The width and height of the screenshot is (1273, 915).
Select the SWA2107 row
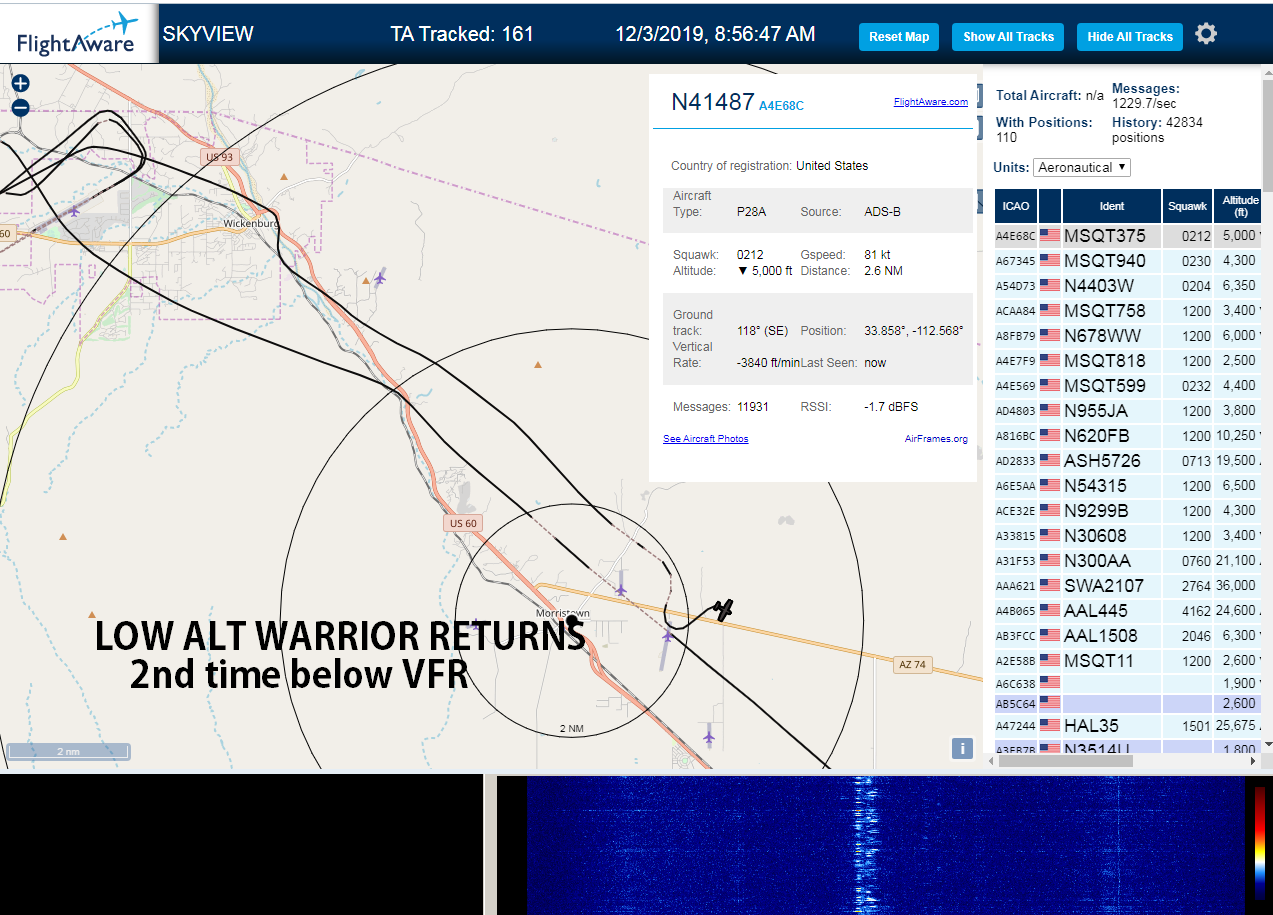point(1128,586)
